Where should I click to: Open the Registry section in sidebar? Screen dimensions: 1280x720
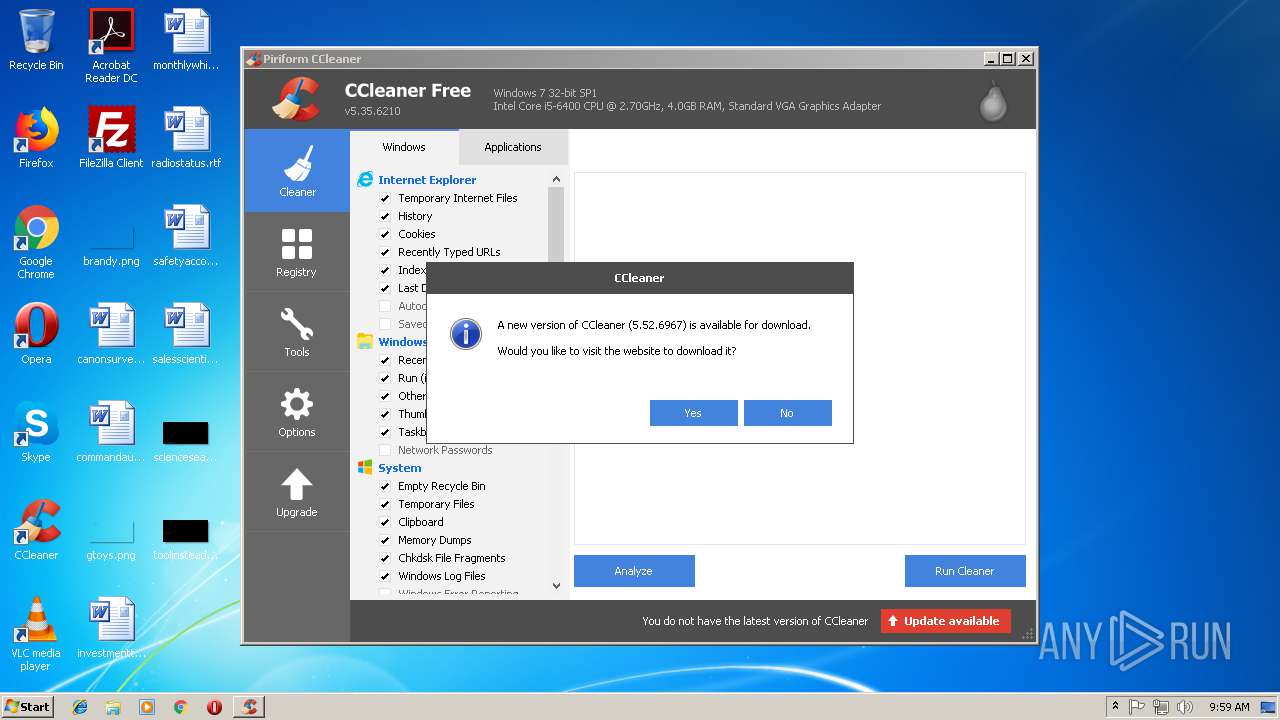[x=297, y=252]
